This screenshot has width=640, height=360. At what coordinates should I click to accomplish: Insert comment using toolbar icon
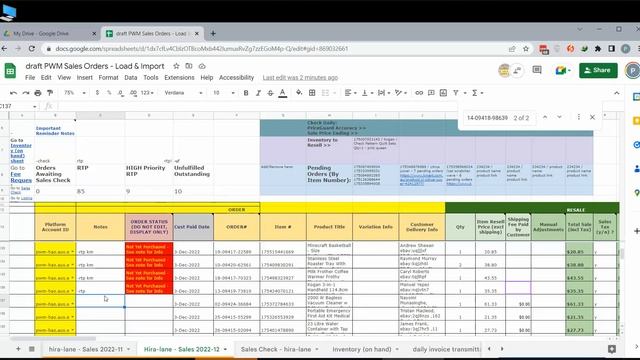[431, 93]
